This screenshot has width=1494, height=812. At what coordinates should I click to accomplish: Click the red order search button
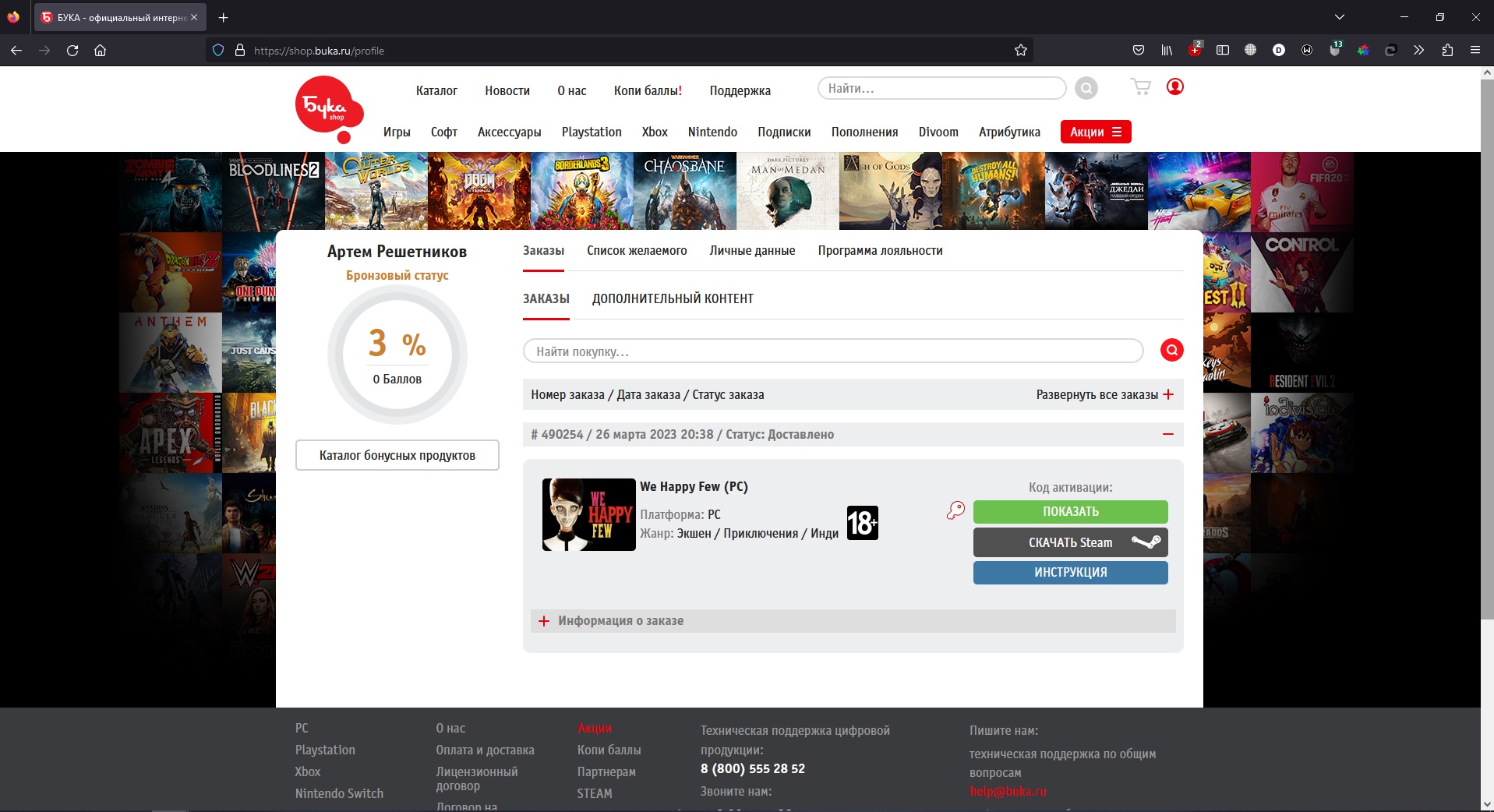pyautogui.click(x=1171, y=351)
